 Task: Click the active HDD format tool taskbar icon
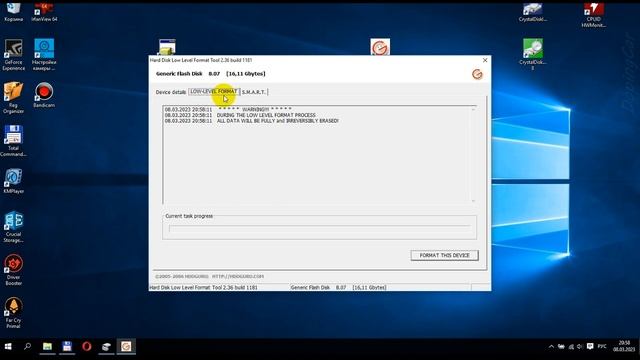[x=126, y=347]
